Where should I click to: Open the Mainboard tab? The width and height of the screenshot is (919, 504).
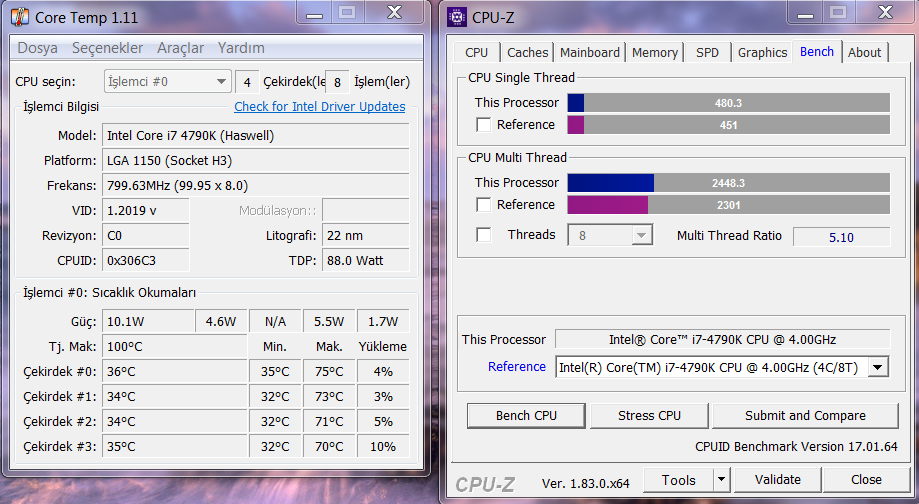click(x=590, y=53)
